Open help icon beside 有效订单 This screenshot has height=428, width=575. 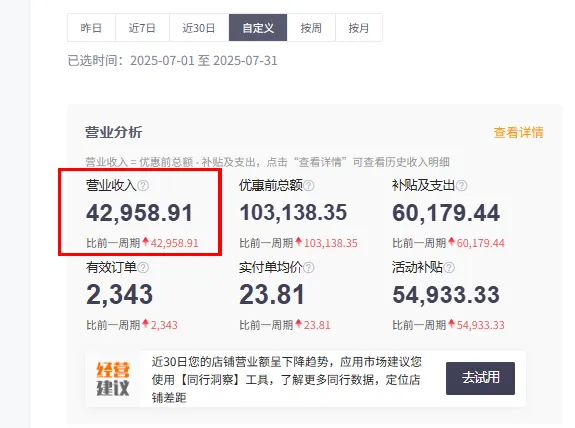pyautogui.click(x=143, y=268)
